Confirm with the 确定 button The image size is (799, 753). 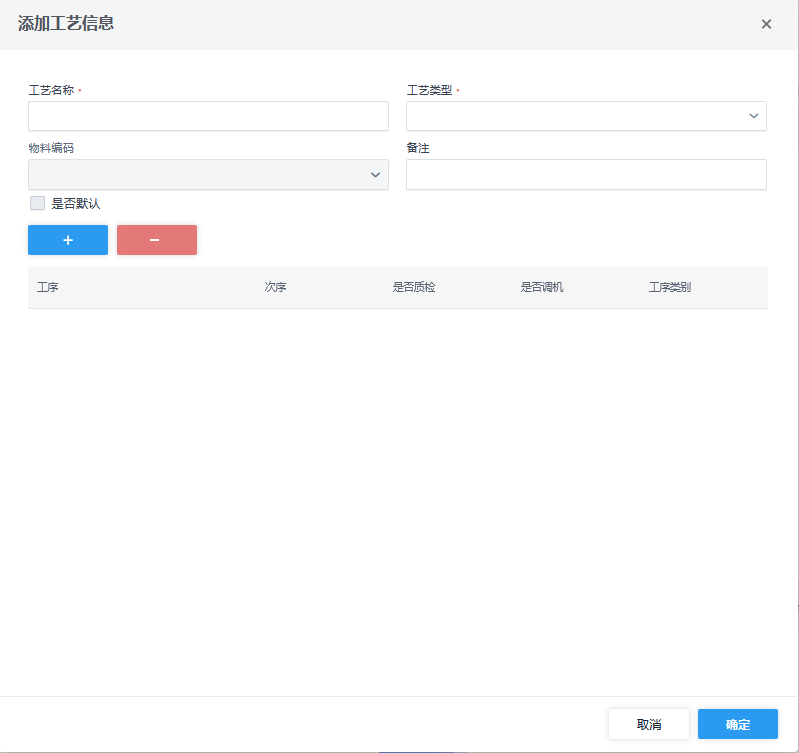(x=737, y=724)
